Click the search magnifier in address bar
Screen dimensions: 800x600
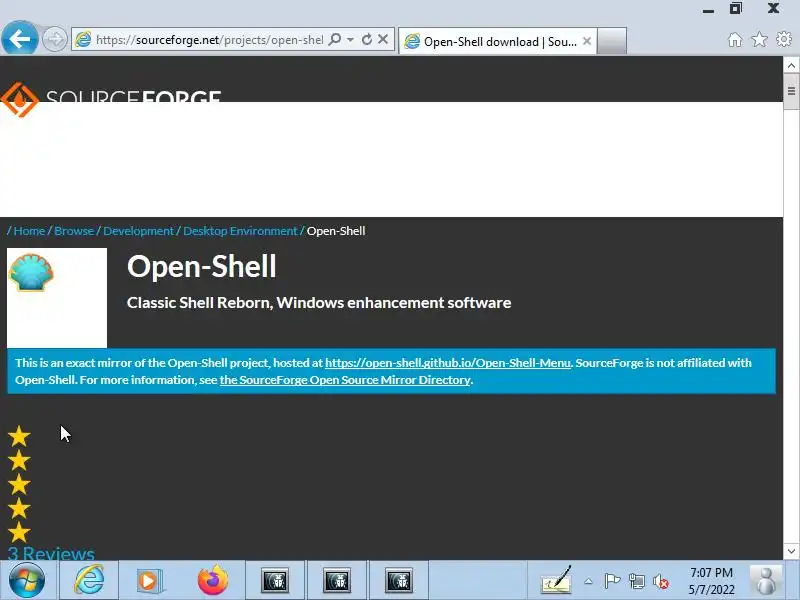335,39
